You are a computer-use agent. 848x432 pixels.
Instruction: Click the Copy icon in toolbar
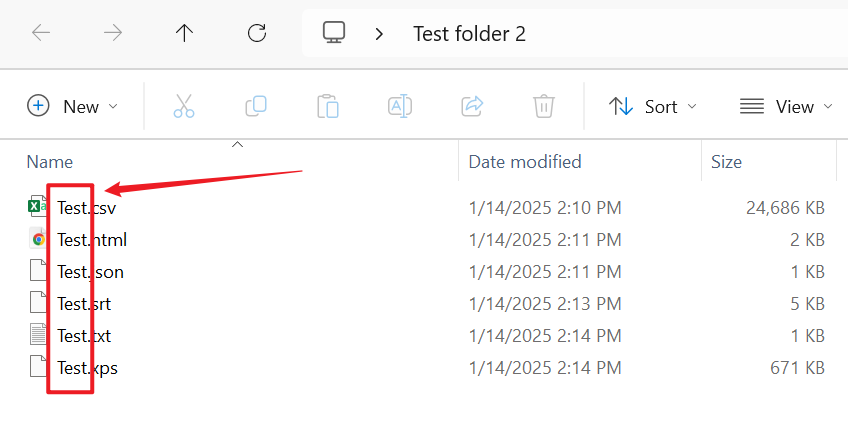pyautogui.click(x=256, y=106)
